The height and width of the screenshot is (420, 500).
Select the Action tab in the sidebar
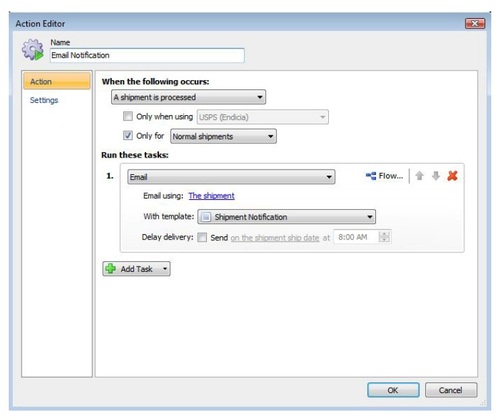click(x=57, y=81)
